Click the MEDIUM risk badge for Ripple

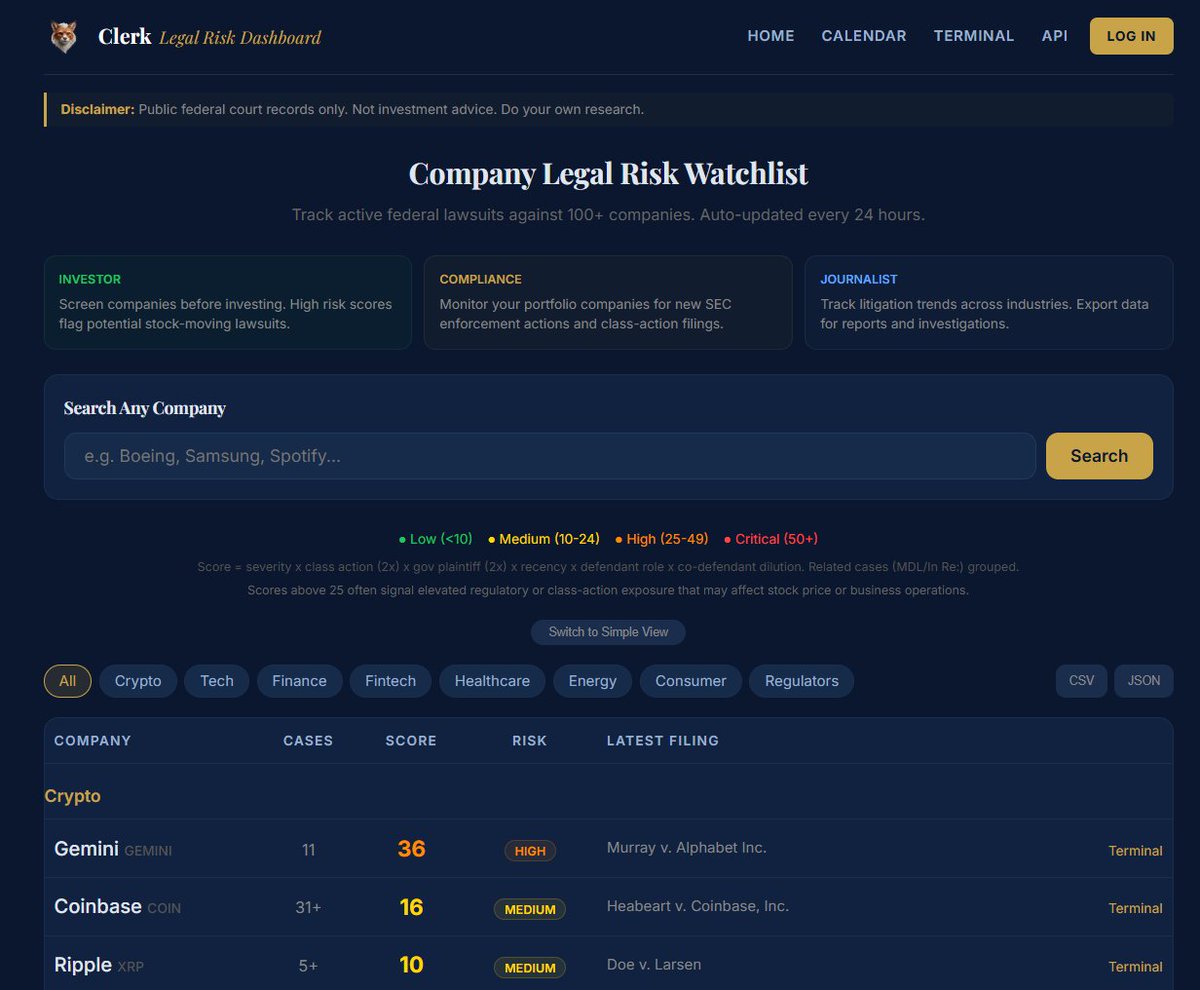click(530, 968)
